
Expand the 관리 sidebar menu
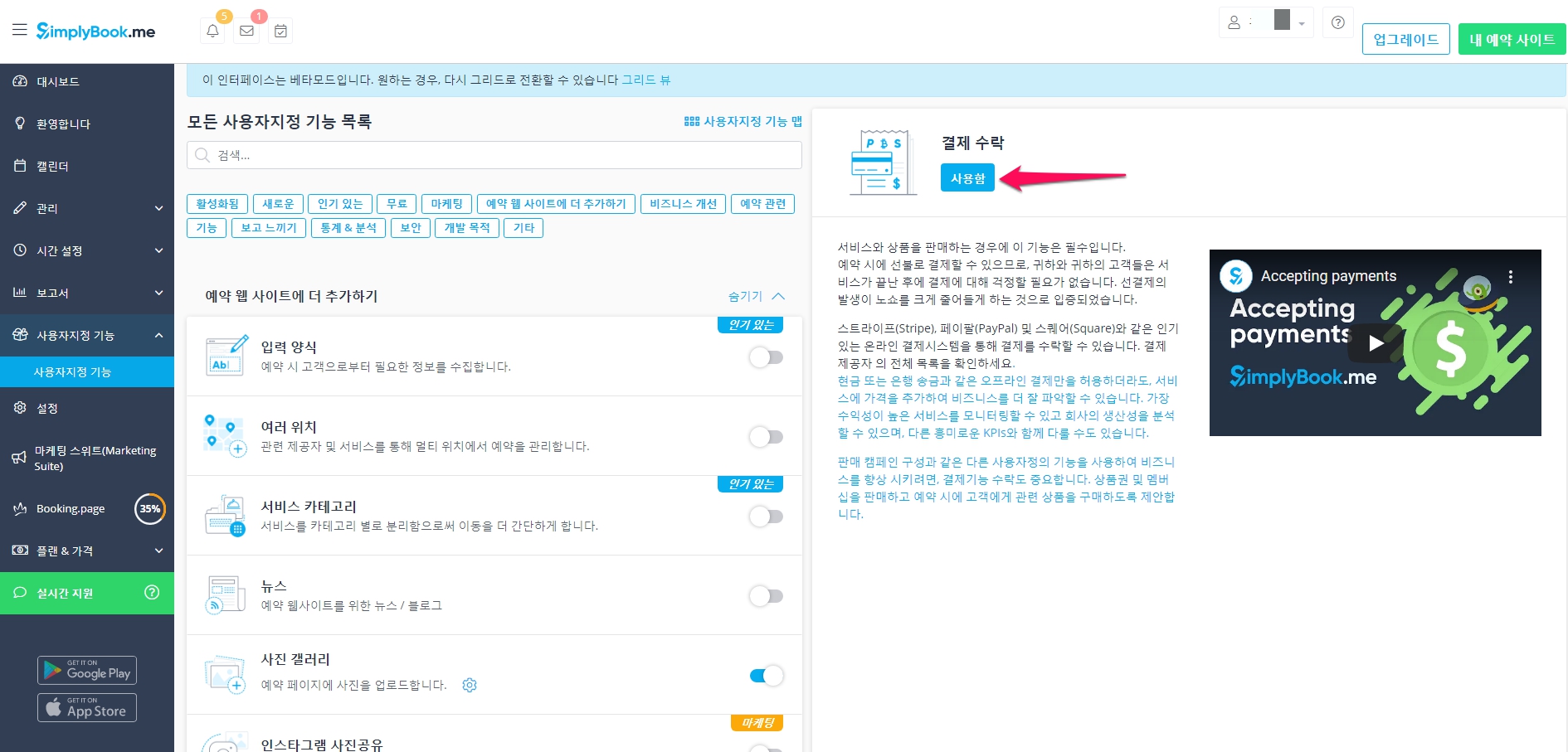coord(87,208)
